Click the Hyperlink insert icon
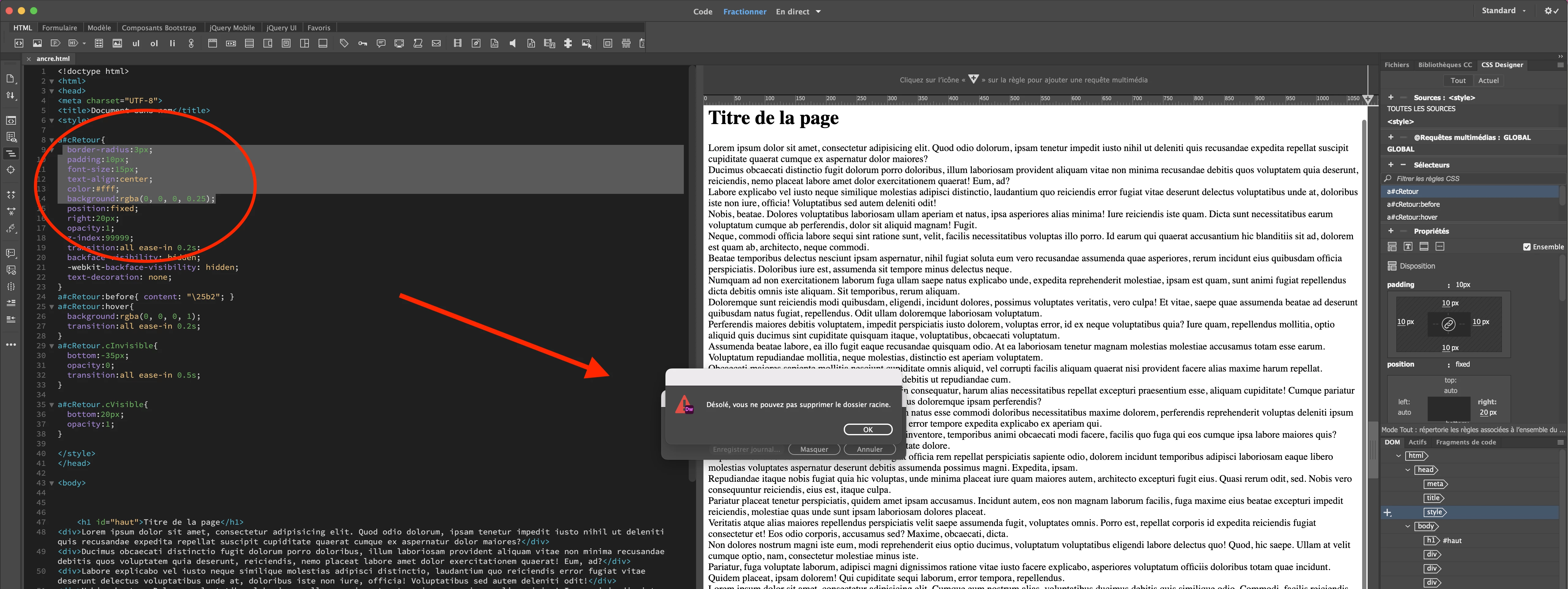 tap(191, 43)
